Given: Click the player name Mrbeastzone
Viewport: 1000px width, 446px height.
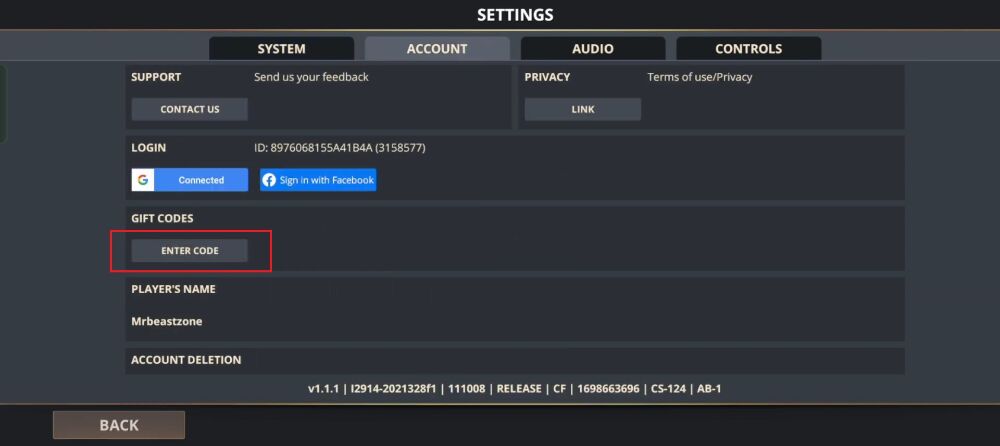Looking at the screenshot, I should click(x=167, y=321).
